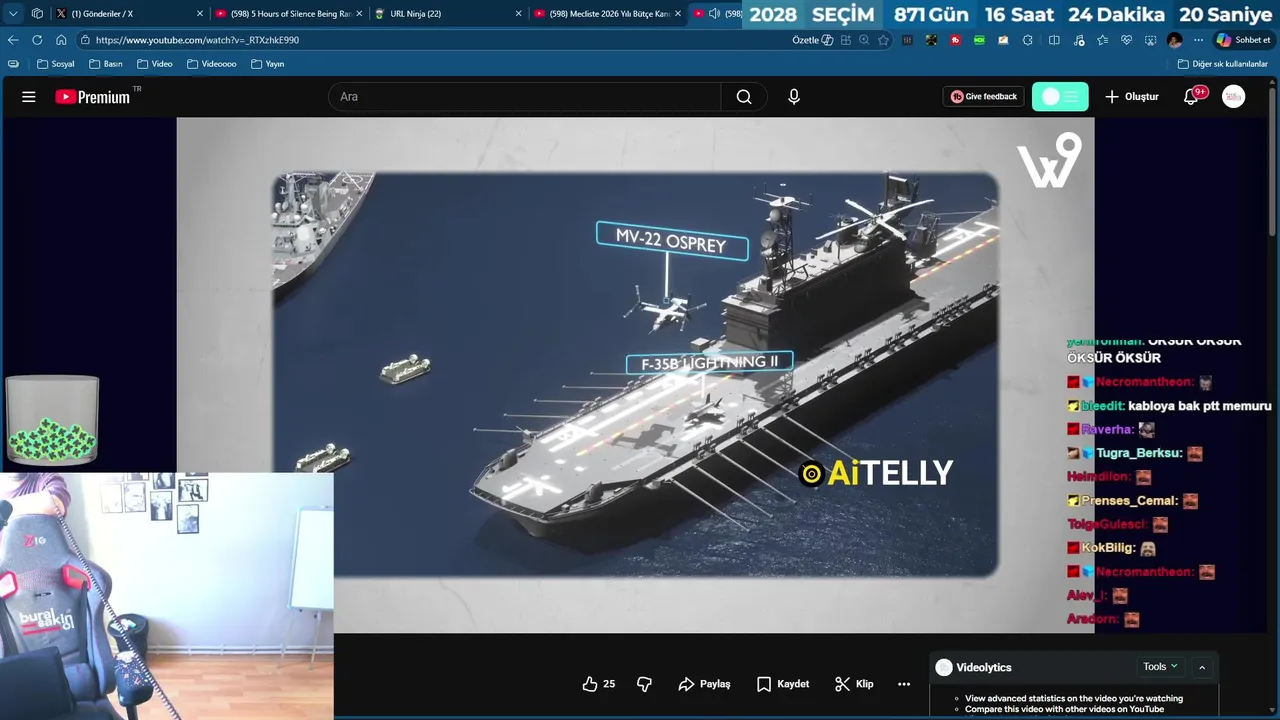Click the video player area
The height and width of the screenshot is (720, 1280).
click(x=635, y=375)
